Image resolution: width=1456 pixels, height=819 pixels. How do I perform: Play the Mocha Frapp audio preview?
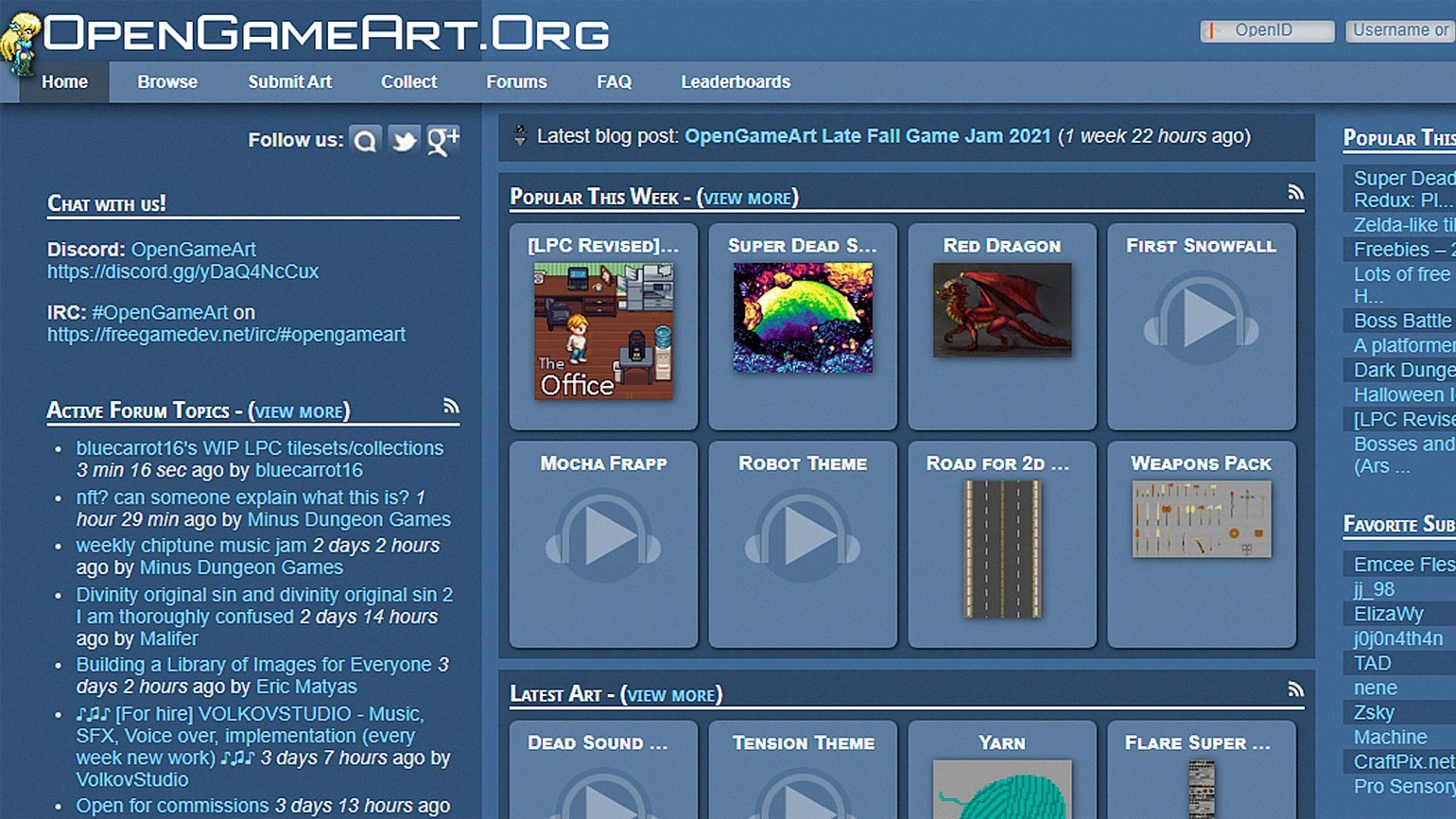click(x=603, y=536)
